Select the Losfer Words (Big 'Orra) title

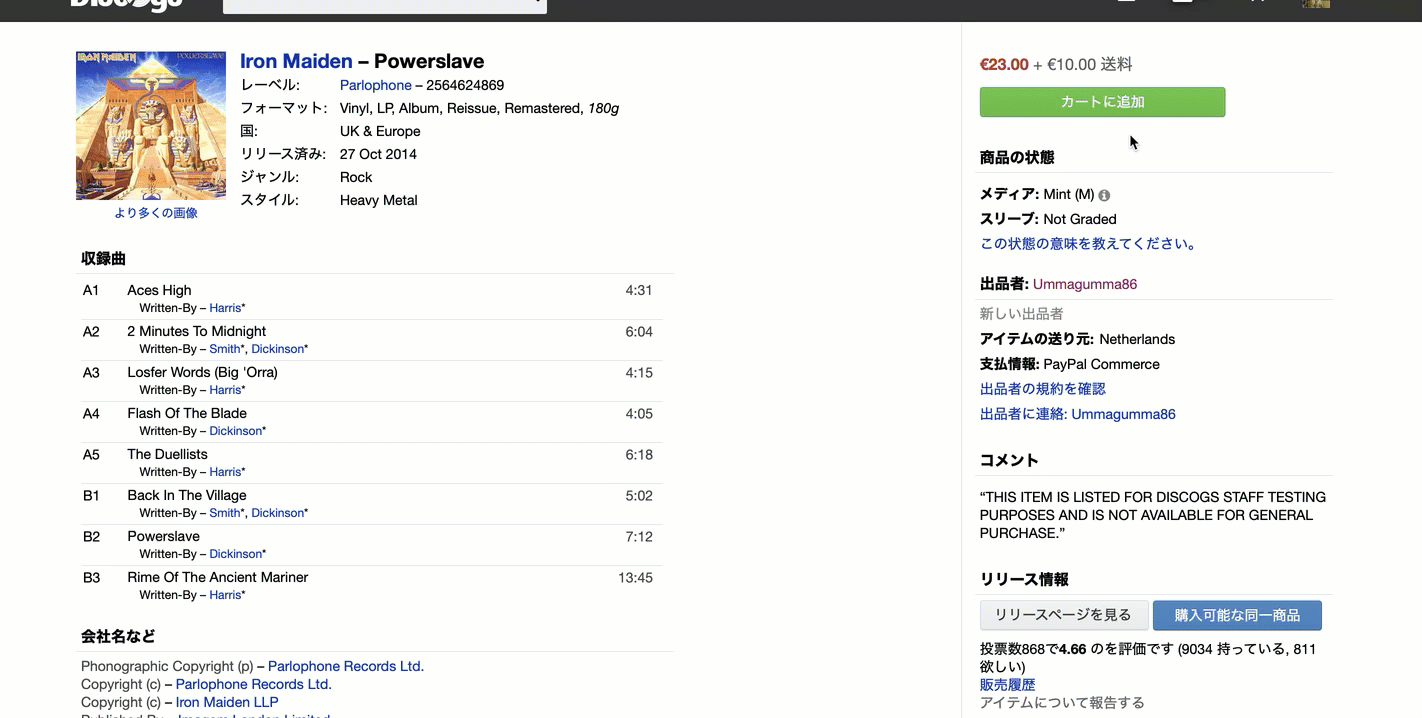pyautogui.click(x=202, y=372)
